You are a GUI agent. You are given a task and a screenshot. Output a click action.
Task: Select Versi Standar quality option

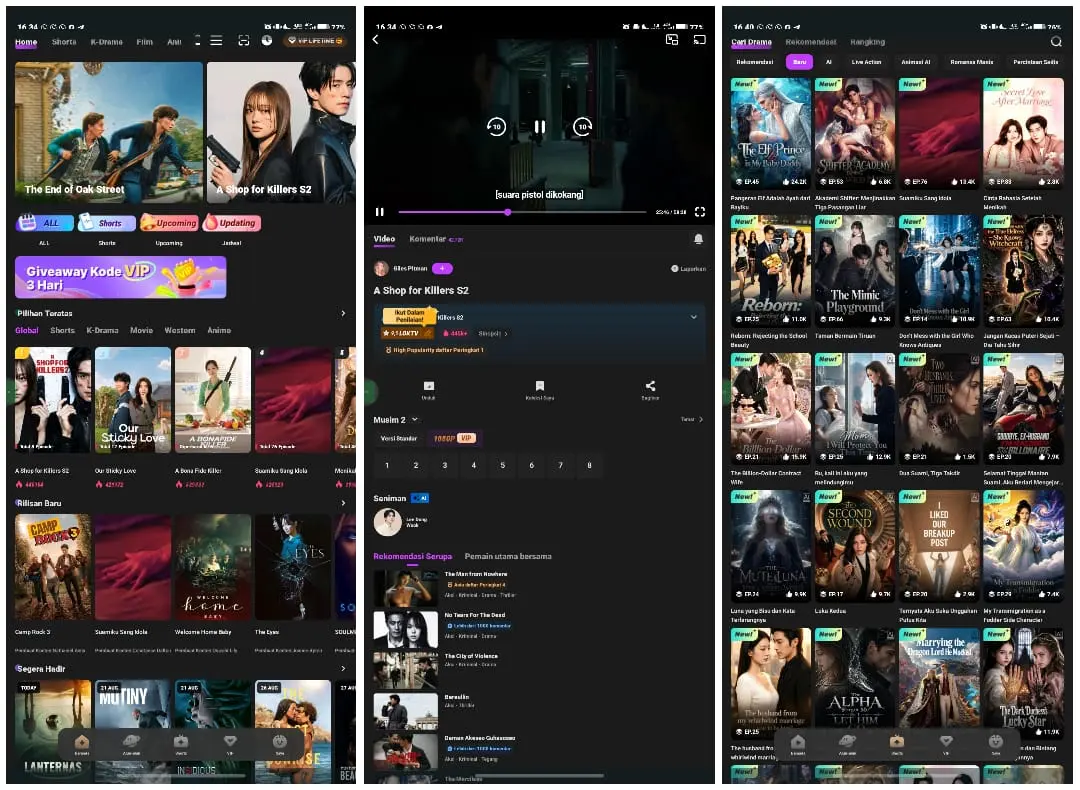coord(399,438)
